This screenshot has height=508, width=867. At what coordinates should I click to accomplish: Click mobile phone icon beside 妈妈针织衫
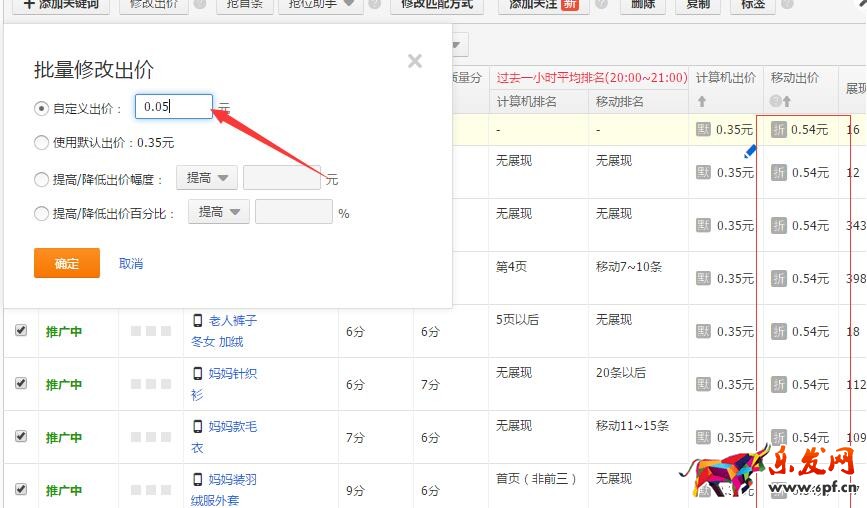tap(198, 373)
